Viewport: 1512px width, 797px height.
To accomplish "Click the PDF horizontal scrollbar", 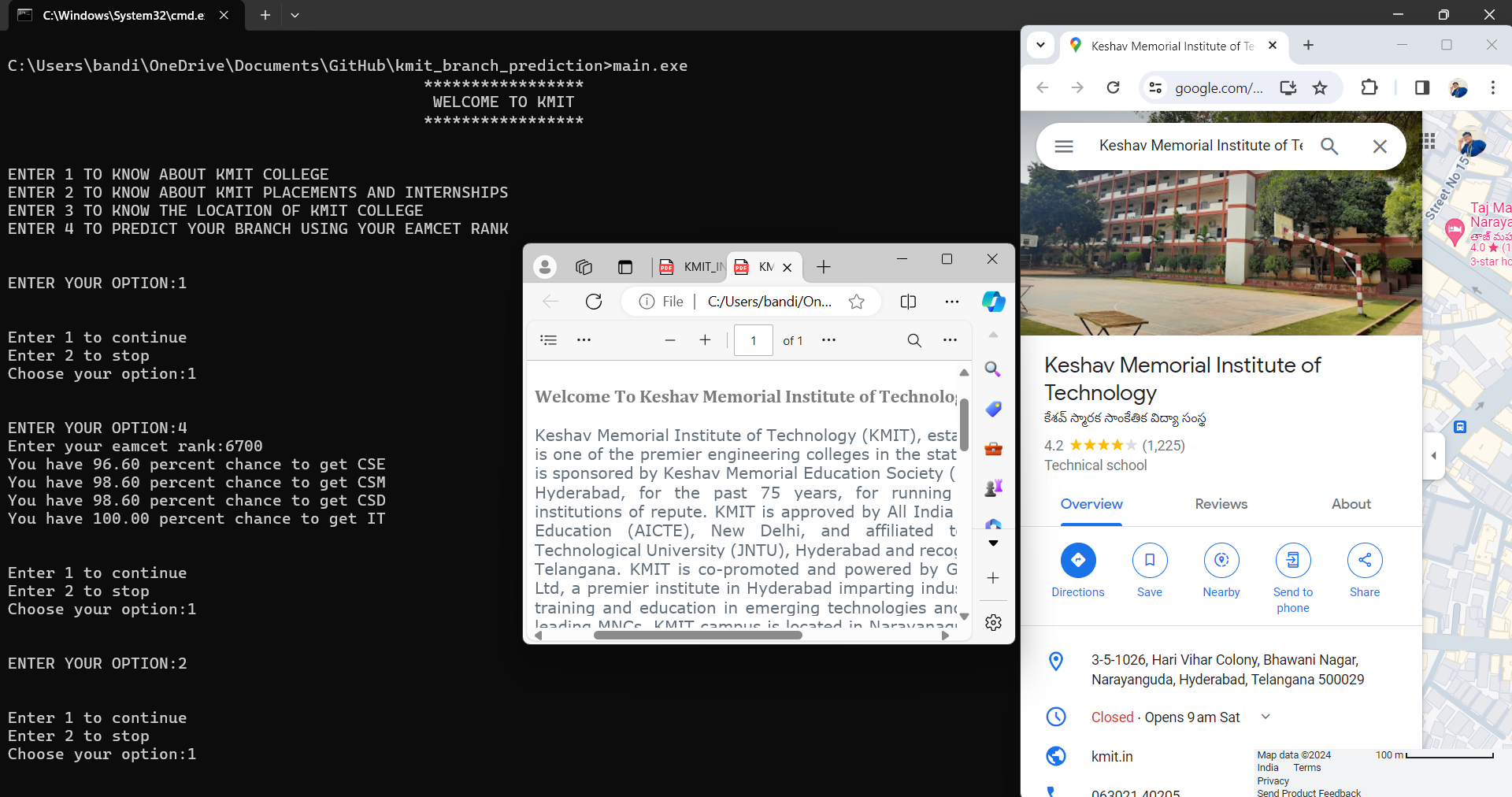I will pos(698,636).
